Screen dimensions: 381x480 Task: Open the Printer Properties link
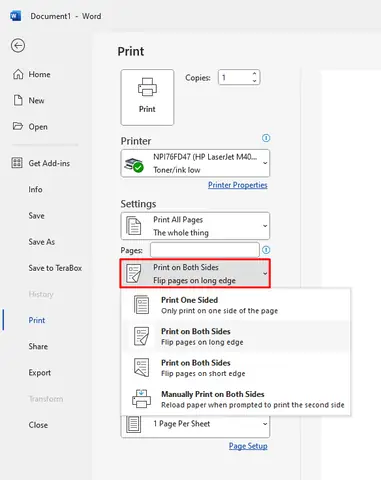(x=238, y=185)
